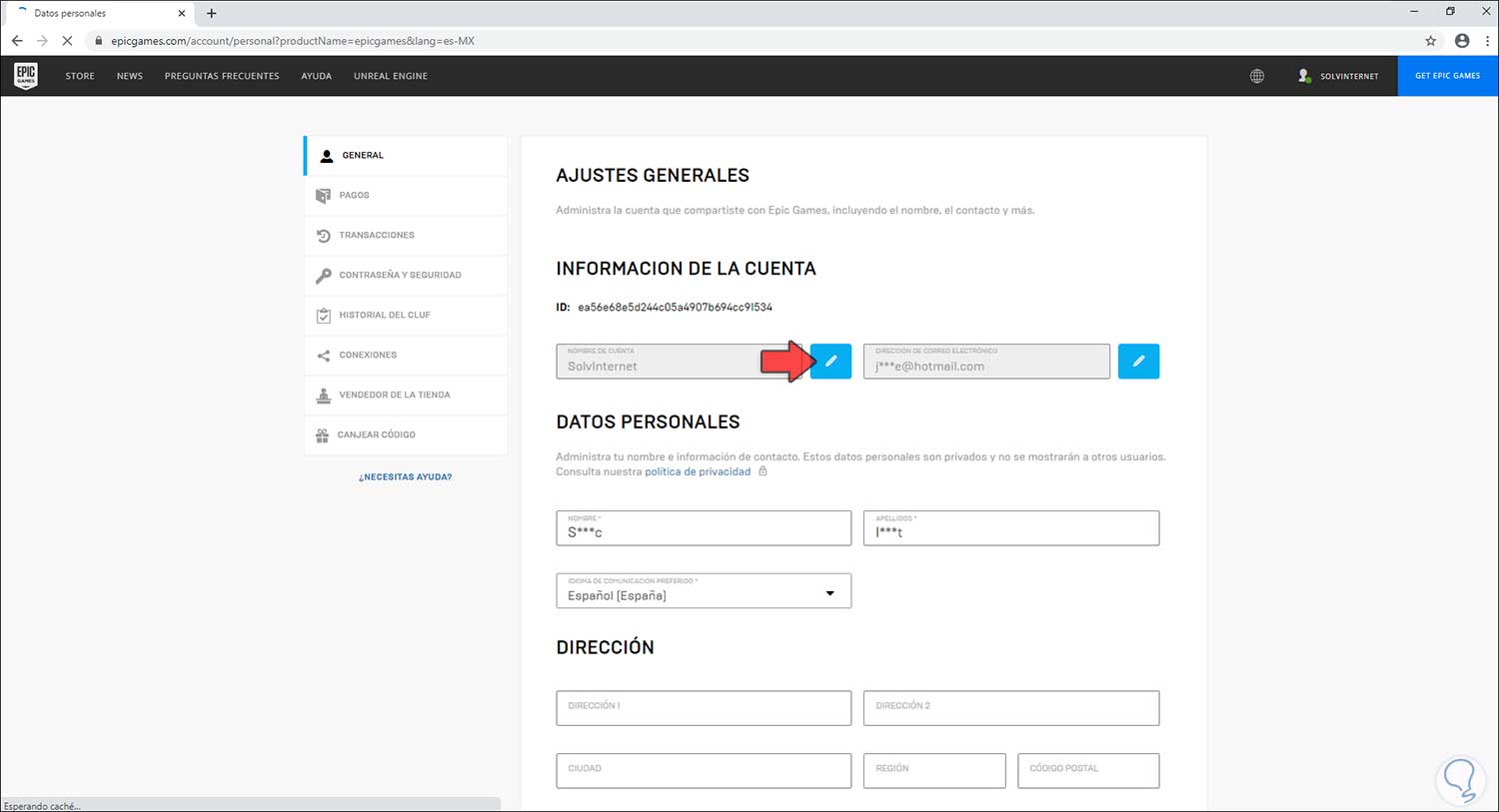Stop loading the page

click(67, 41)
